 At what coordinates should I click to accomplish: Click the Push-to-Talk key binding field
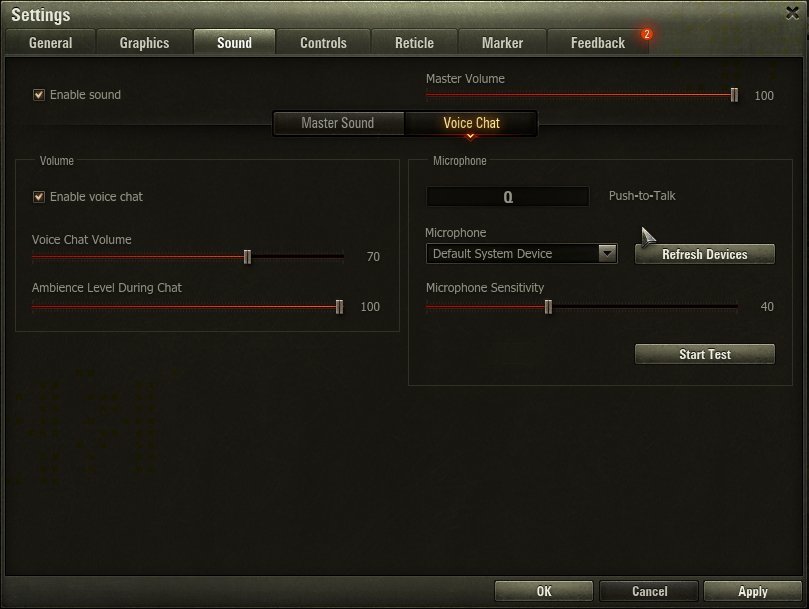coord(508,197)
